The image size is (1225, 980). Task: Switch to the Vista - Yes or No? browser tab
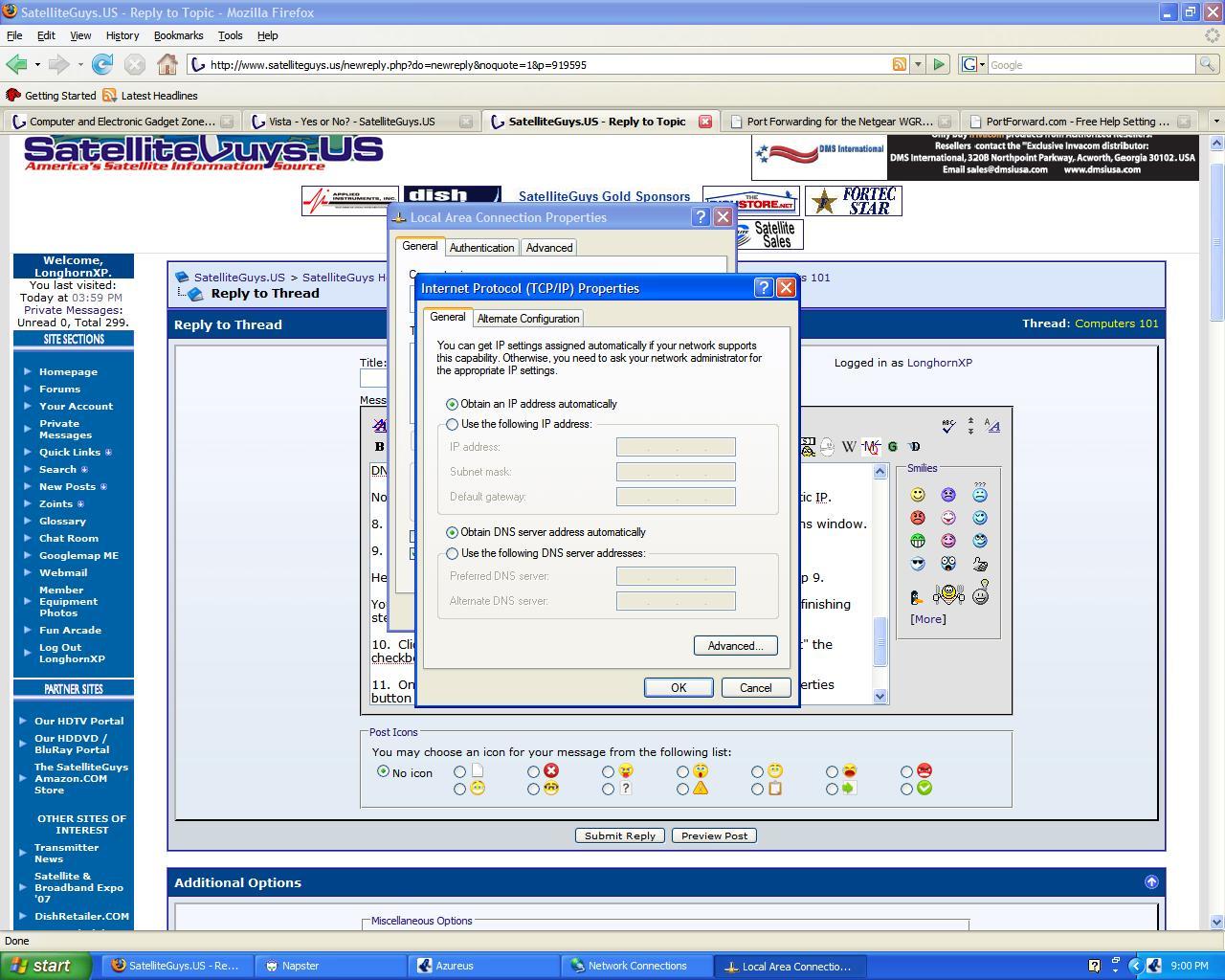tap(360, 122)
